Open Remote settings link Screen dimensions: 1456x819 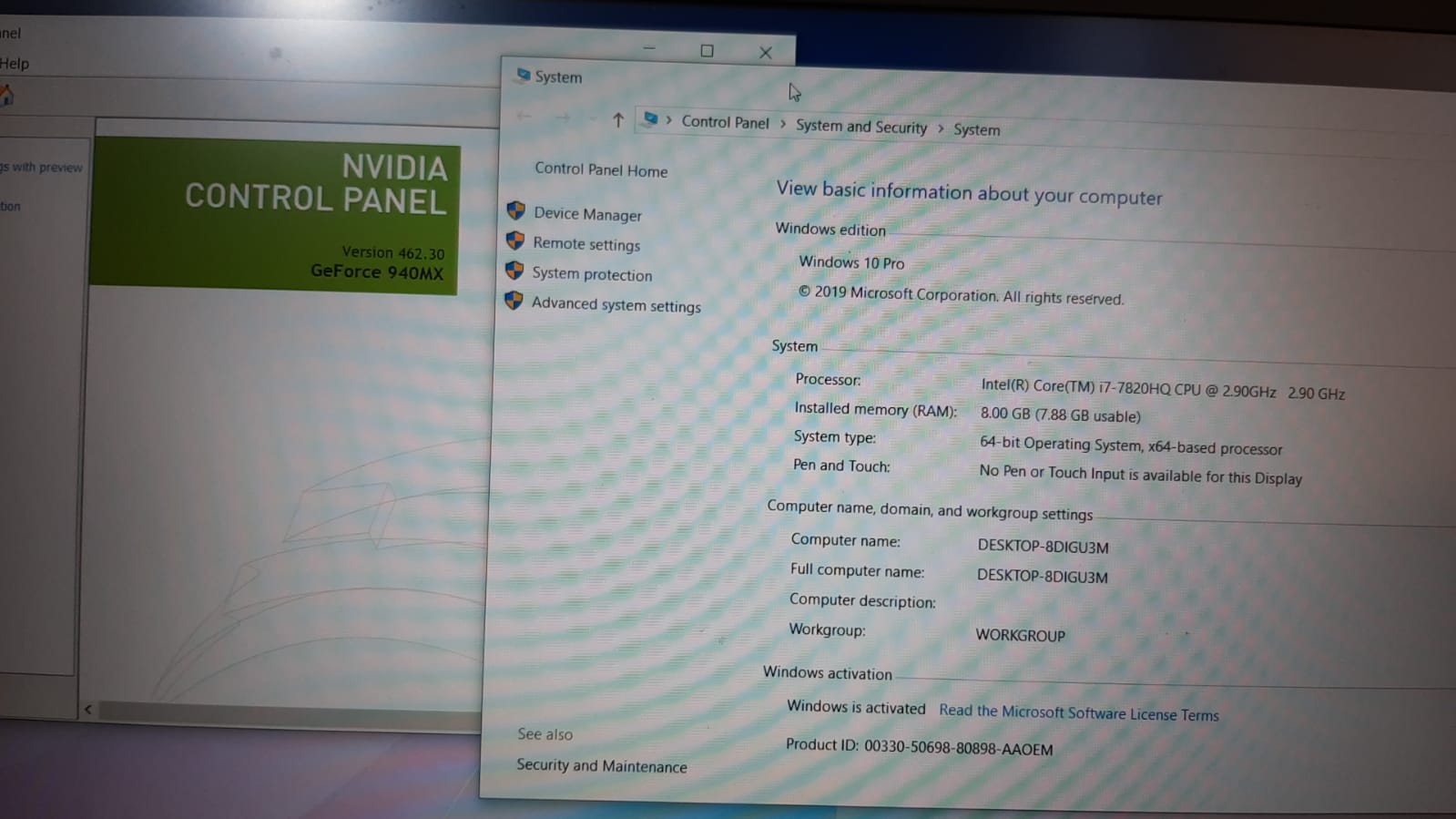pyautogui.click(x=586, y=244)
